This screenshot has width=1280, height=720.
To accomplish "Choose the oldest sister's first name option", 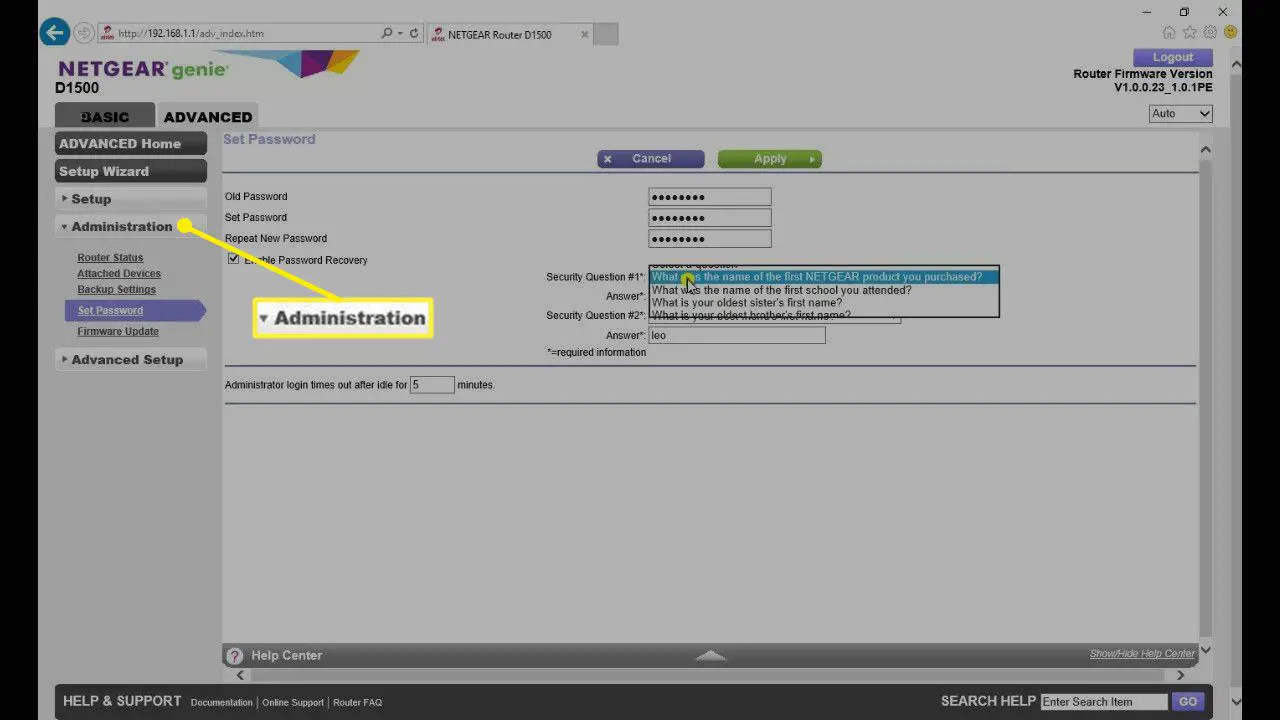I will (x=823, y=303).
